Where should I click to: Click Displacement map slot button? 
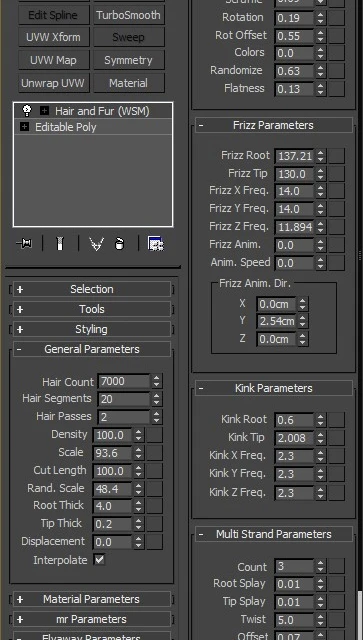[x=155, y=542]
